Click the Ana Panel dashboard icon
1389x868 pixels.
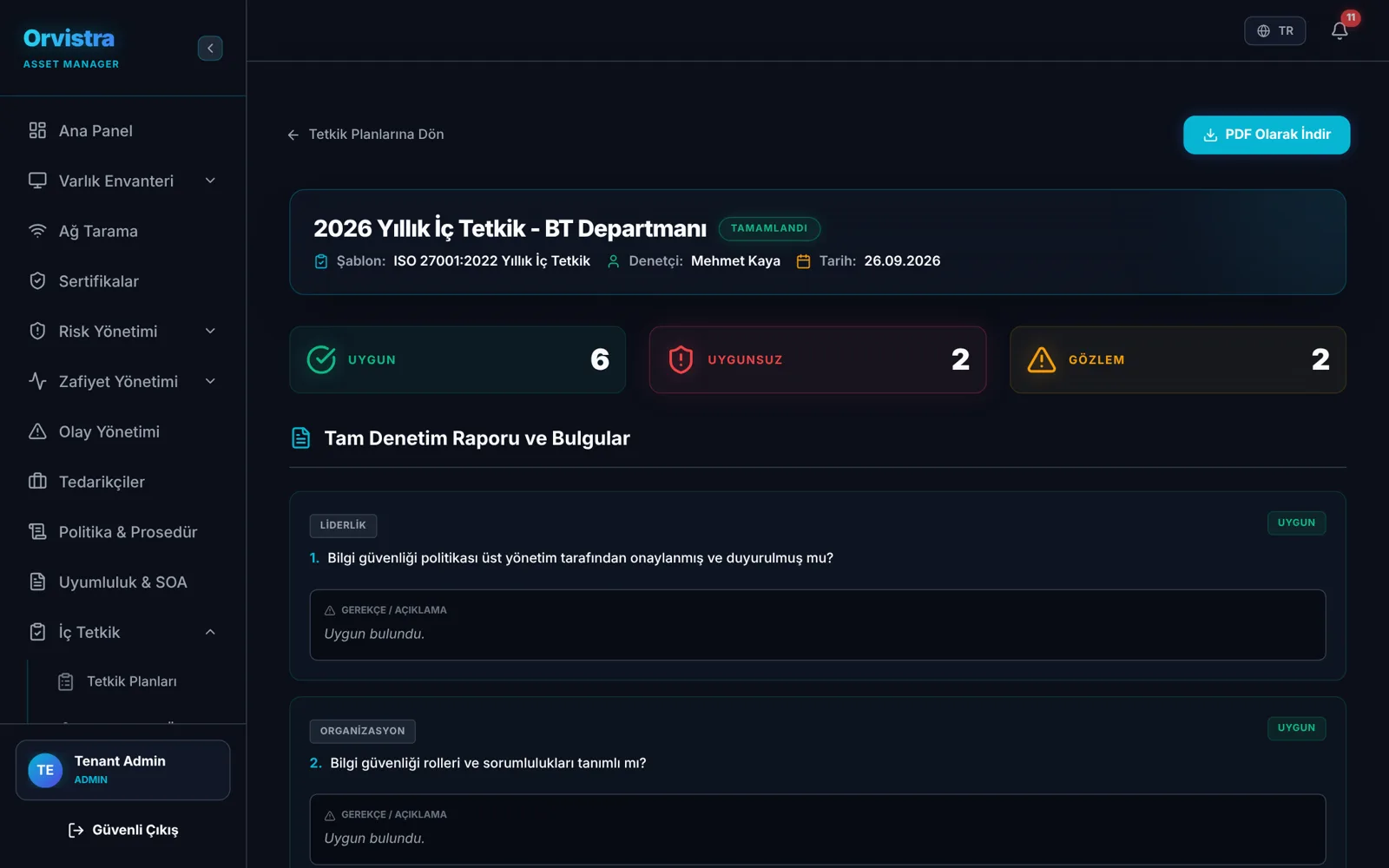click(x=37, y=130)
